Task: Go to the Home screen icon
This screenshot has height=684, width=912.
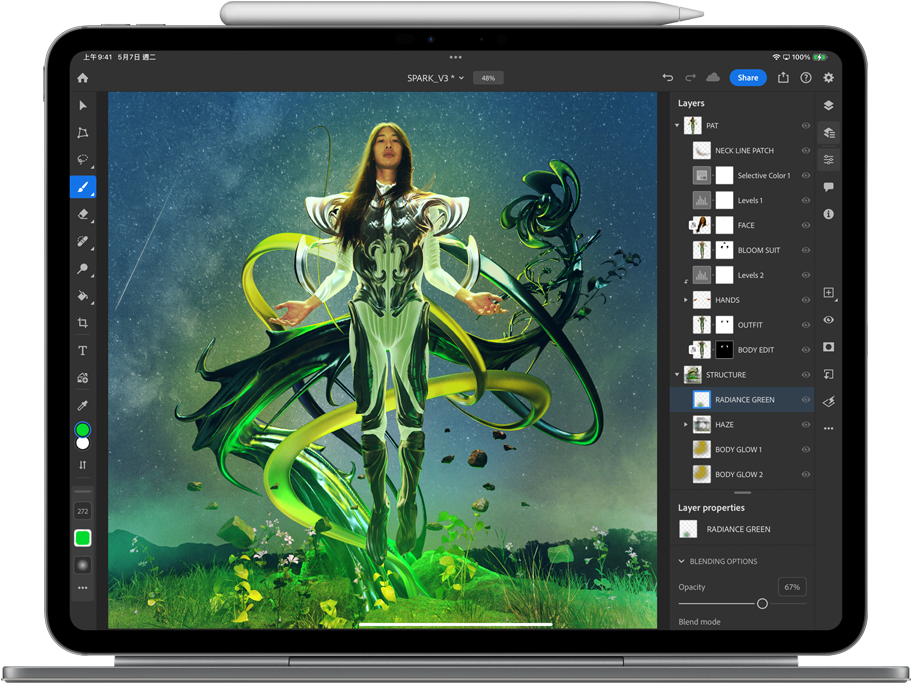Action: [x=83, y=78]
